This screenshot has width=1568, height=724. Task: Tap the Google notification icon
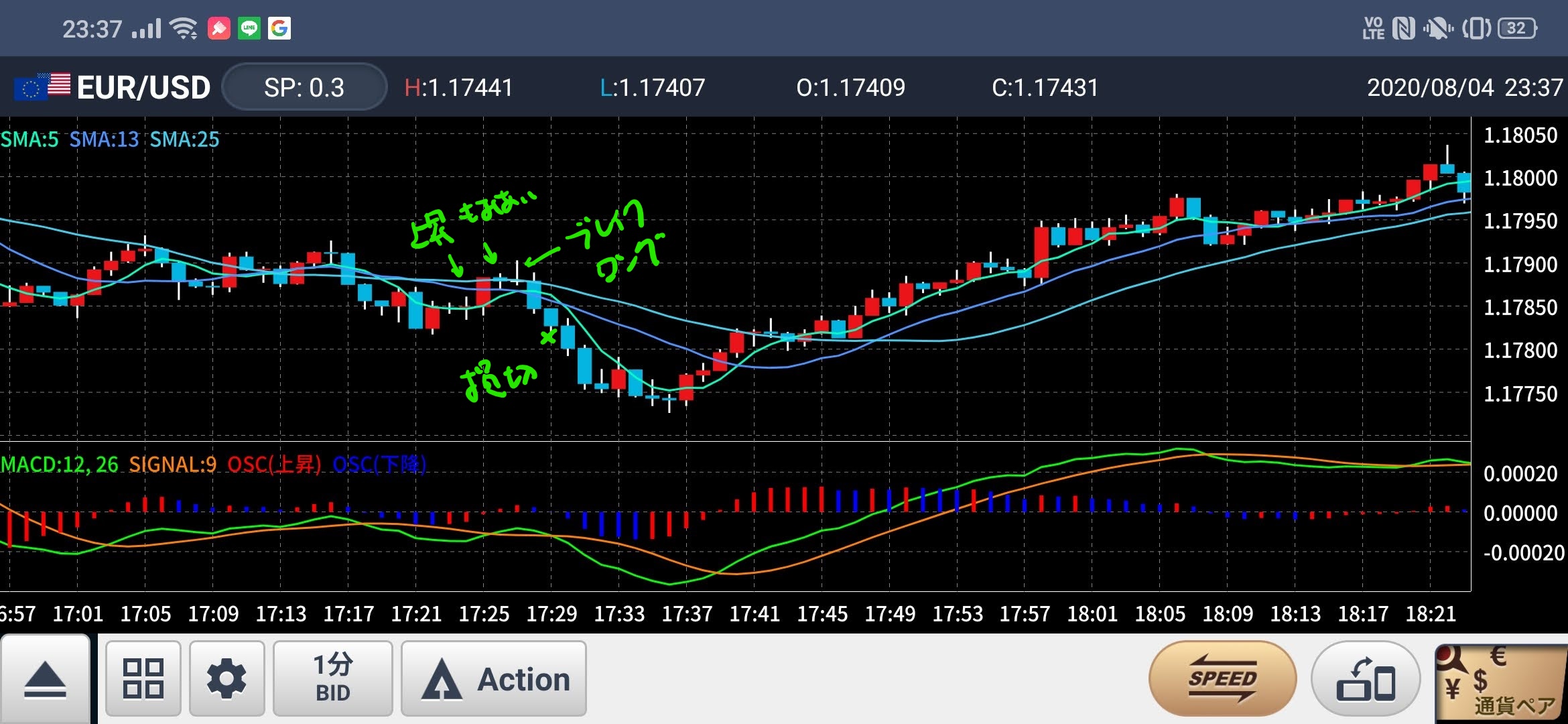(279, 28)
